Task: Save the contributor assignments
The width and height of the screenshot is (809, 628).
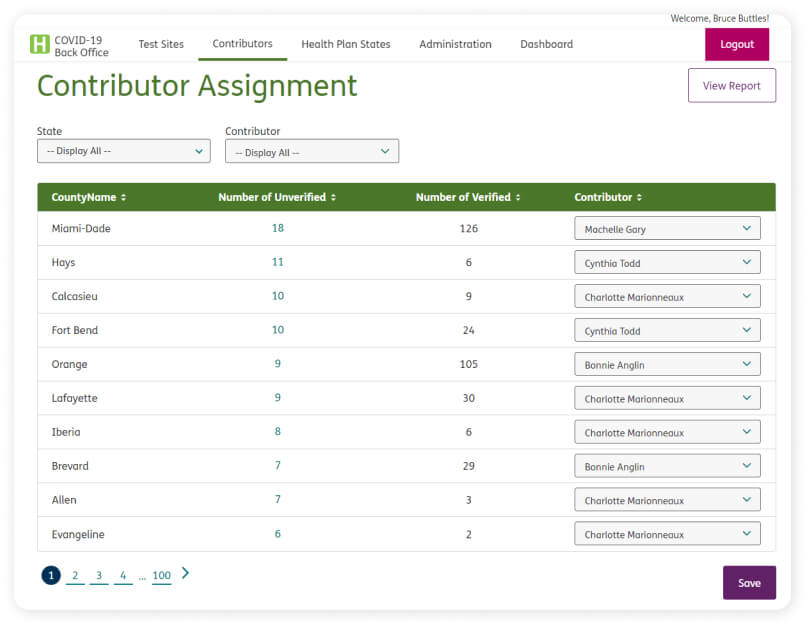Action: (x=749, y=583)
